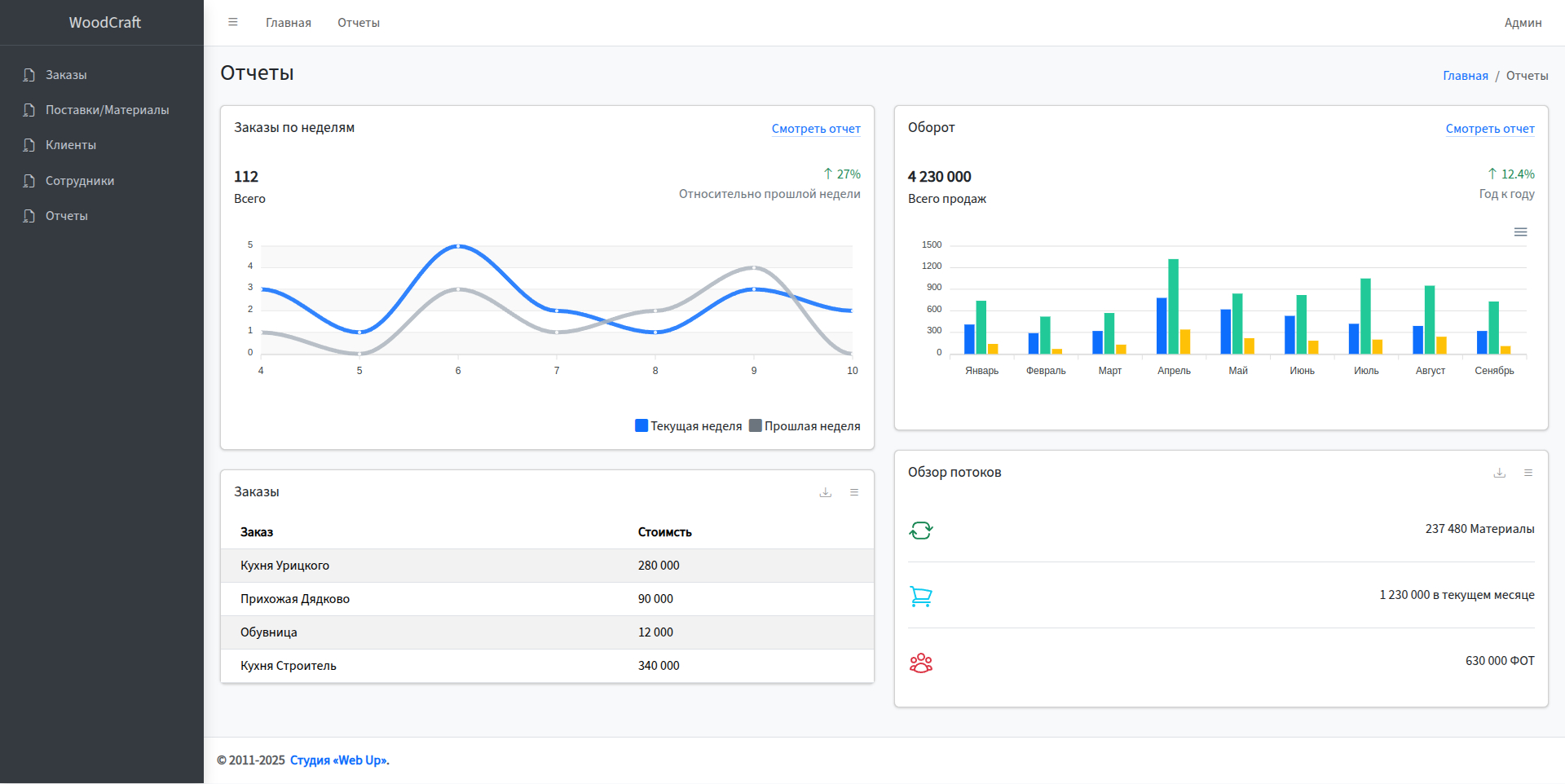
Task: Toggle the sidebar with the hamburger button
Action: pos(233,22)
